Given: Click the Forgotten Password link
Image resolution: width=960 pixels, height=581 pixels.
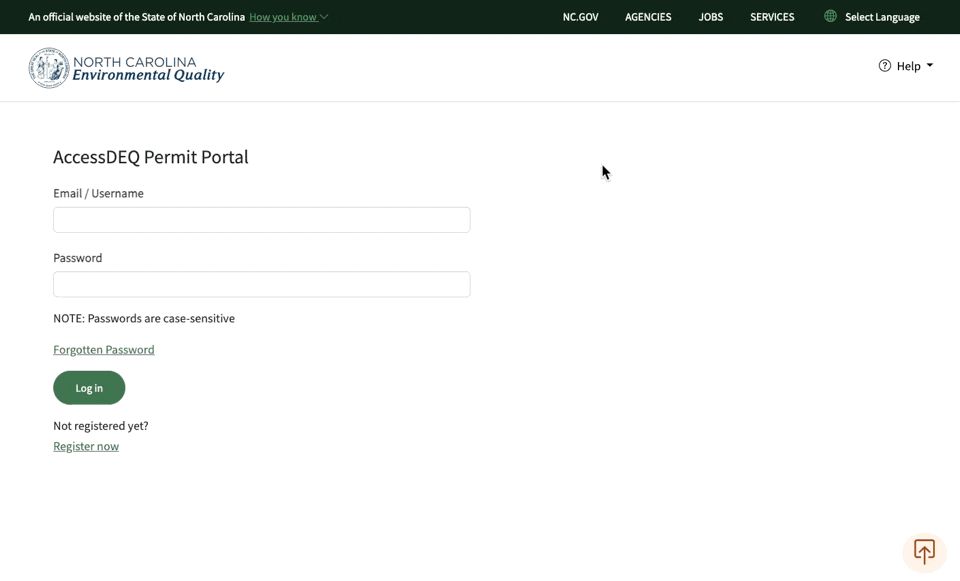Looking at the screenshot, I should (103, 350).
